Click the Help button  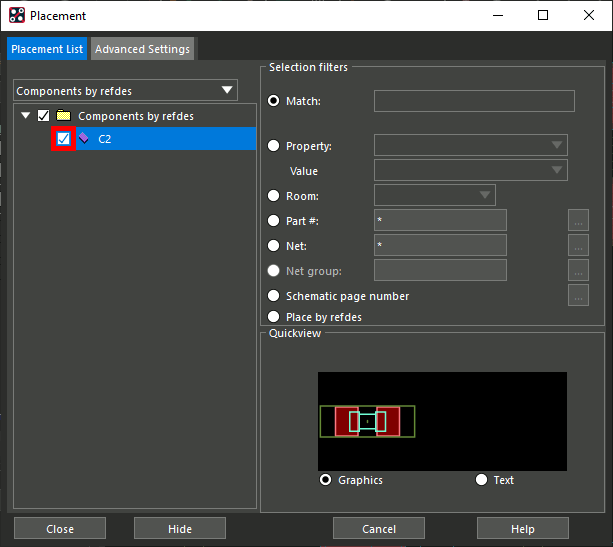tap(523, 529)
